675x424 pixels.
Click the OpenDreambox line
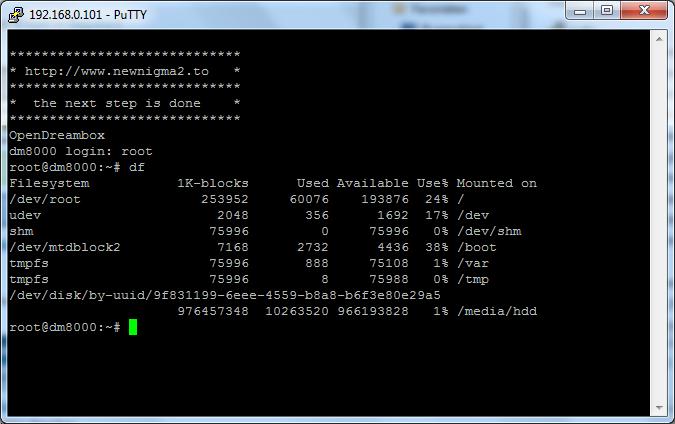[x=57, y=135]
